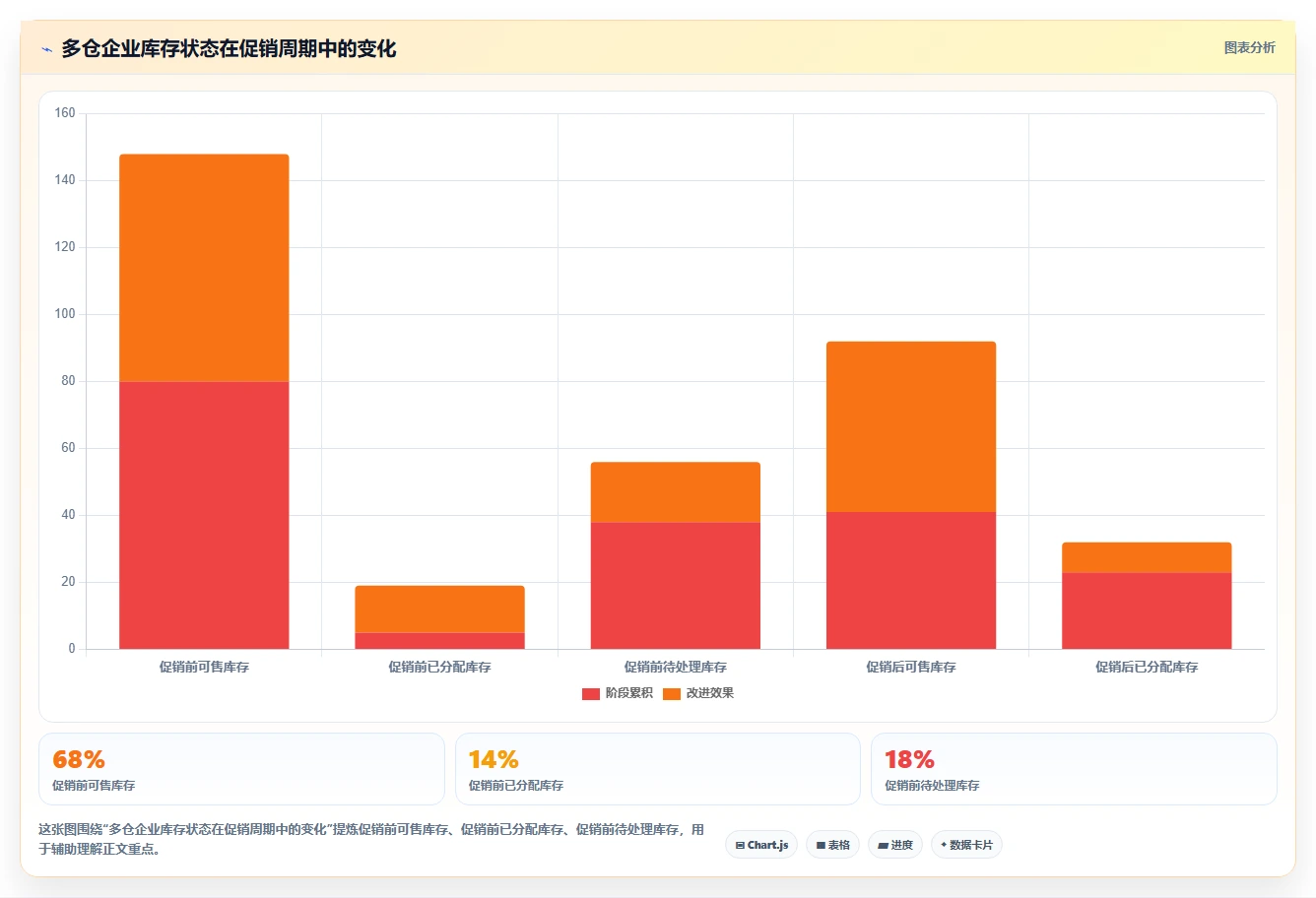The height and width of the screenshot is (898, 1316).
Task: Select the Chart.js tag chip
Action: 761,845
